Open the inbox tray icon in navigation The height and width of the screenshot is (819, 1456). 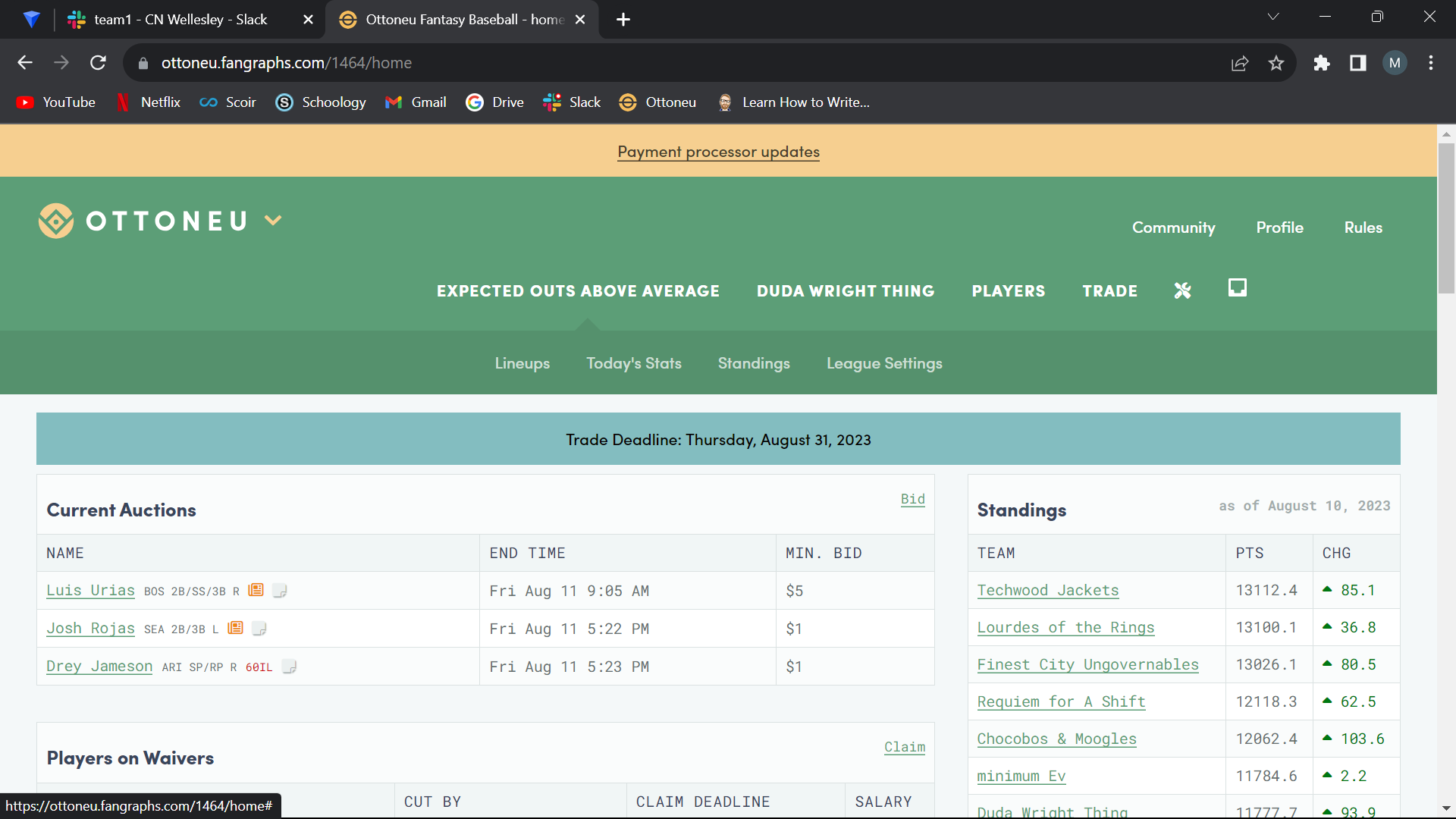1238,287
